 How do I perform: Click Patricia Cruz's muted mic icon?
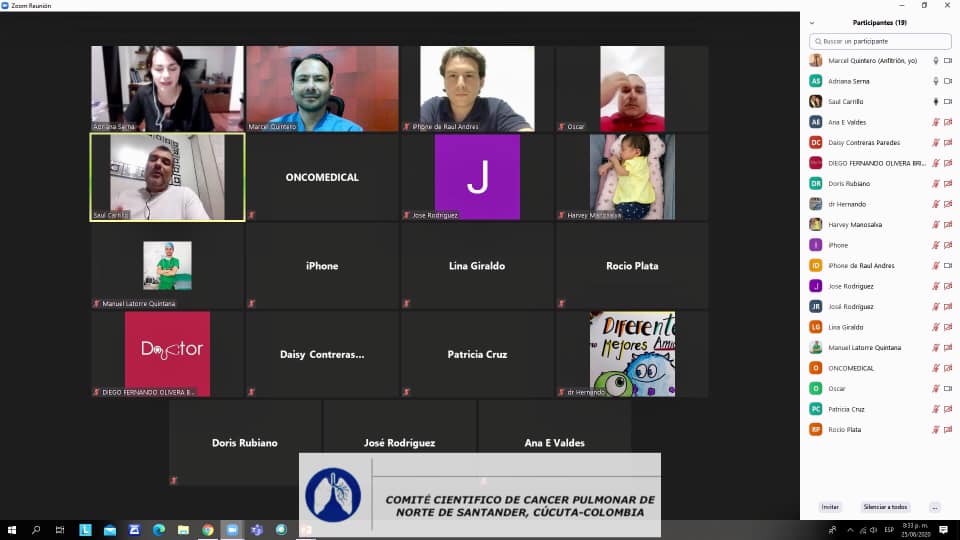point(936,410)
